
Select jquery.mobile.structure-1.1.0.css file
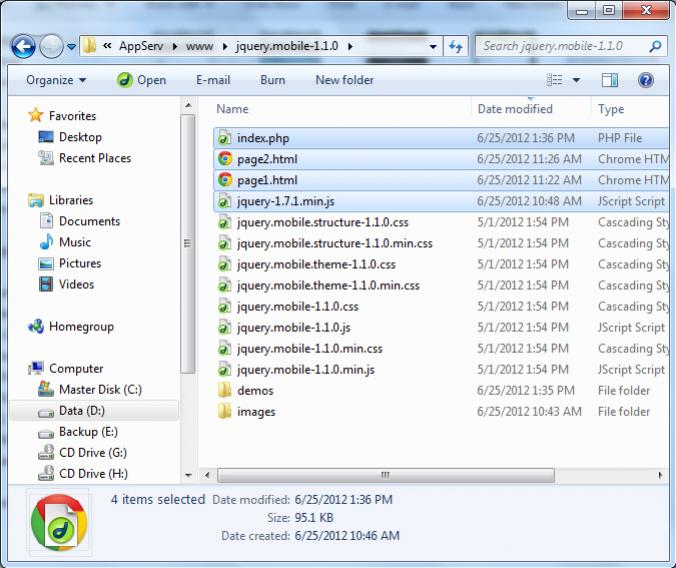point(322,222)
